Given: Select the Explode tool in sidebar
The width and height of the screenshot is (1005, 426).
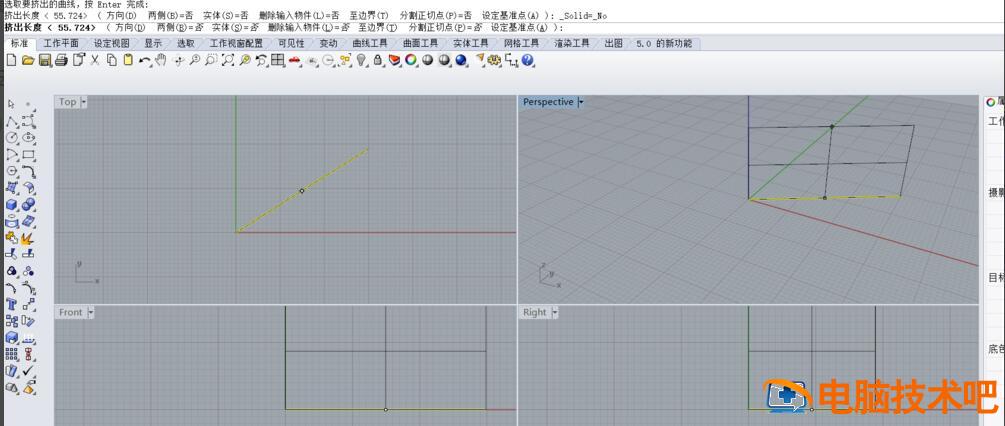Looking at the screenshot, I should point(29,238).
